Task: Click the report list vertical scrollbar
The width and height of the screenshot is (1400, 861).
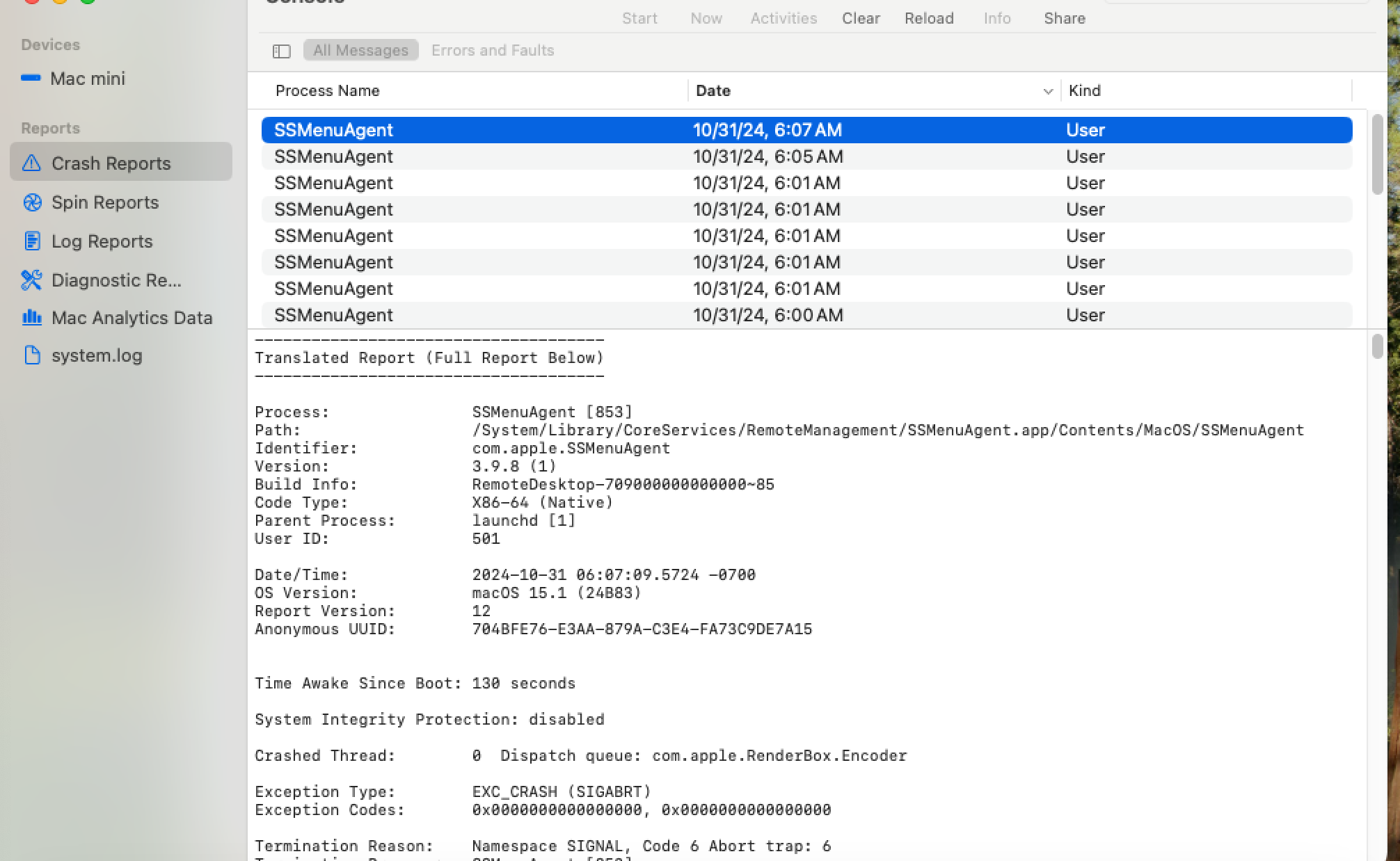Action: point(1377,154)
